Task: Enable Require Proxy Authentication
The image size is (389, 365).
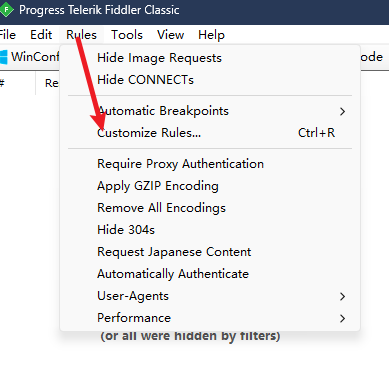Action: tap(180, 164)
